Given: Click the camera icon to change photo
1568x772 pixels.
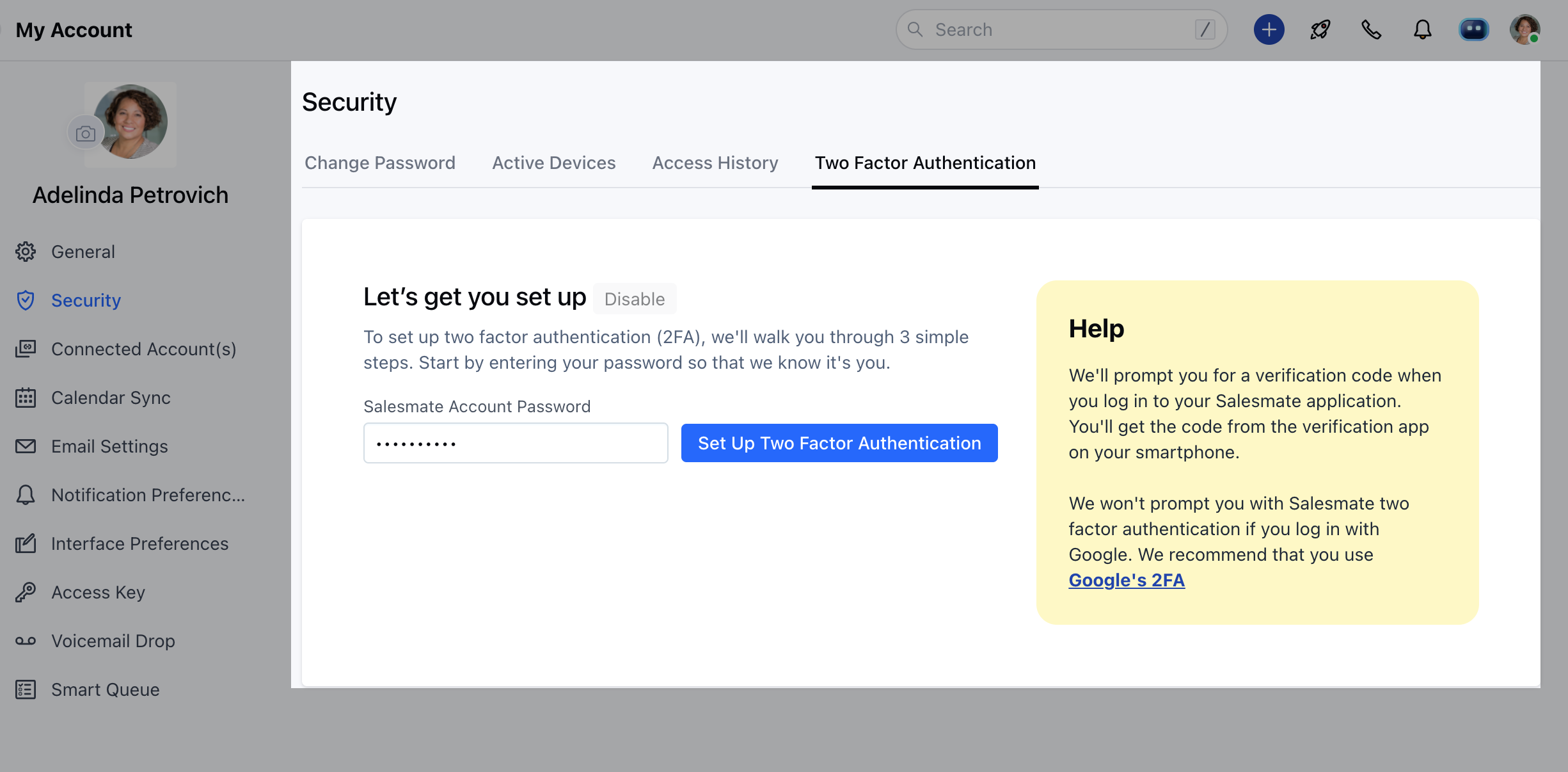Looking at the screenshot, I should 86,133.
